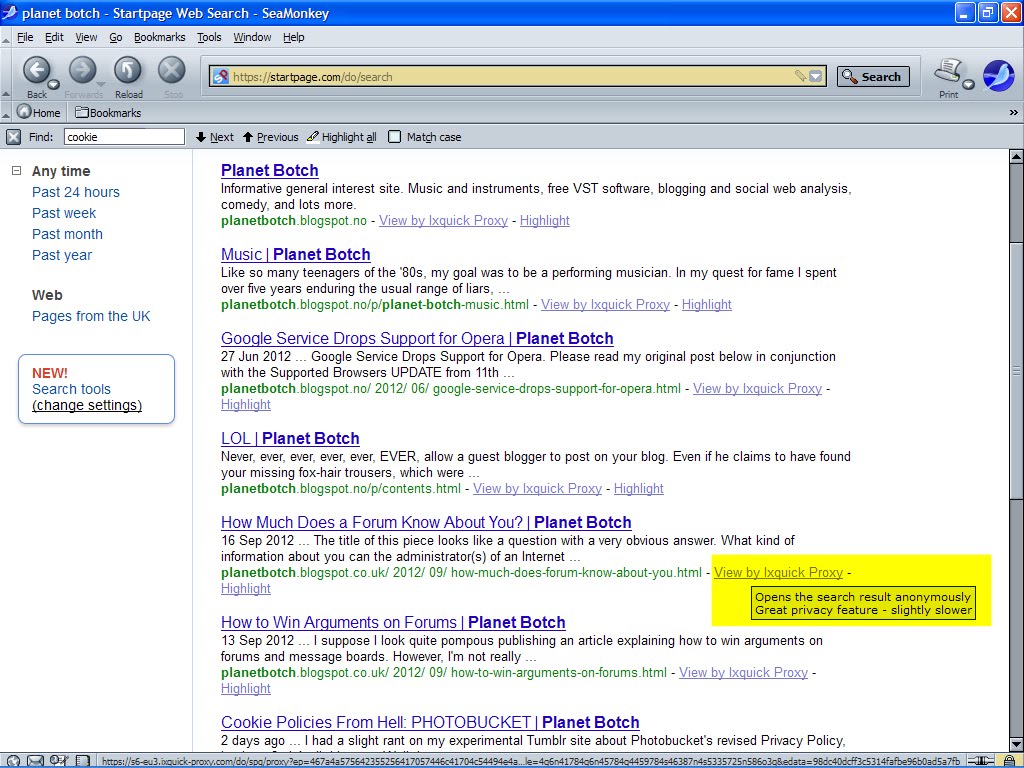This screenshot has height=768, width=1024.
Task: Open the Window menu
Action: pos(252,37)
